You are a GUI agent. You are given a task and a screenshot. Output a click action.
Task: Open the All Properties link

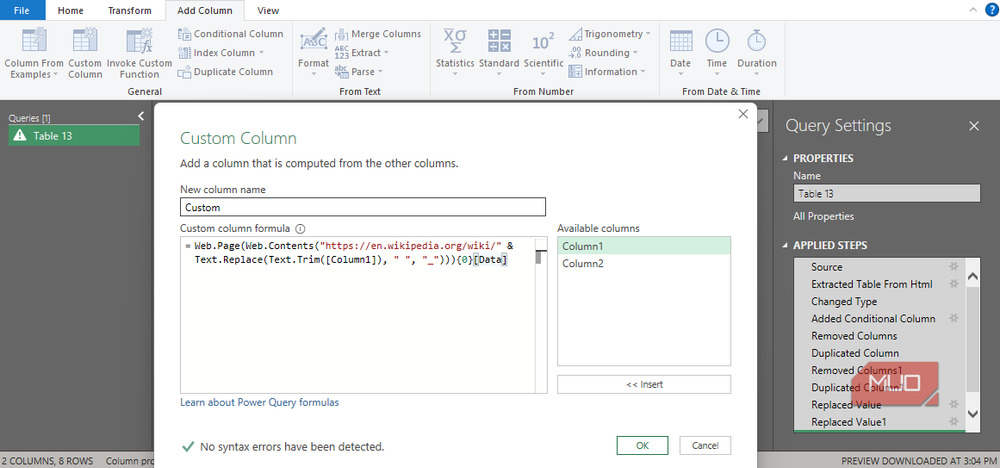(823, 216)
